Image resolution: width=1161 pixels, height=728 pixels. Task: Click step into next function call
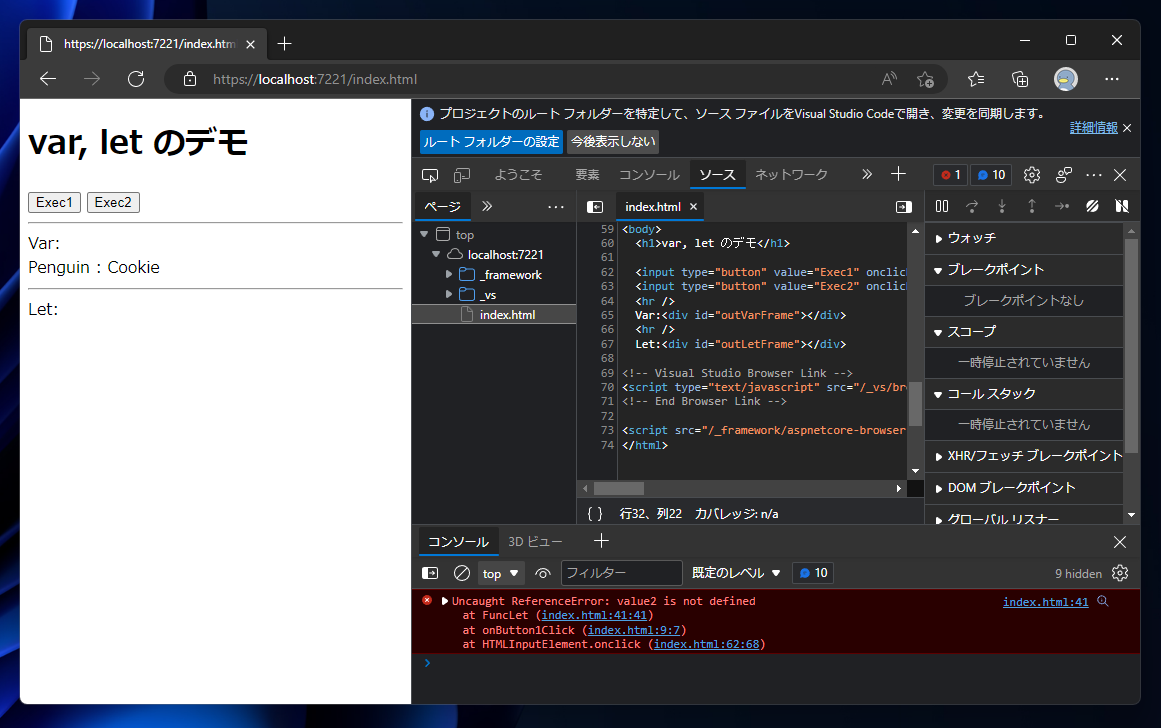[x=1002, y=207]
